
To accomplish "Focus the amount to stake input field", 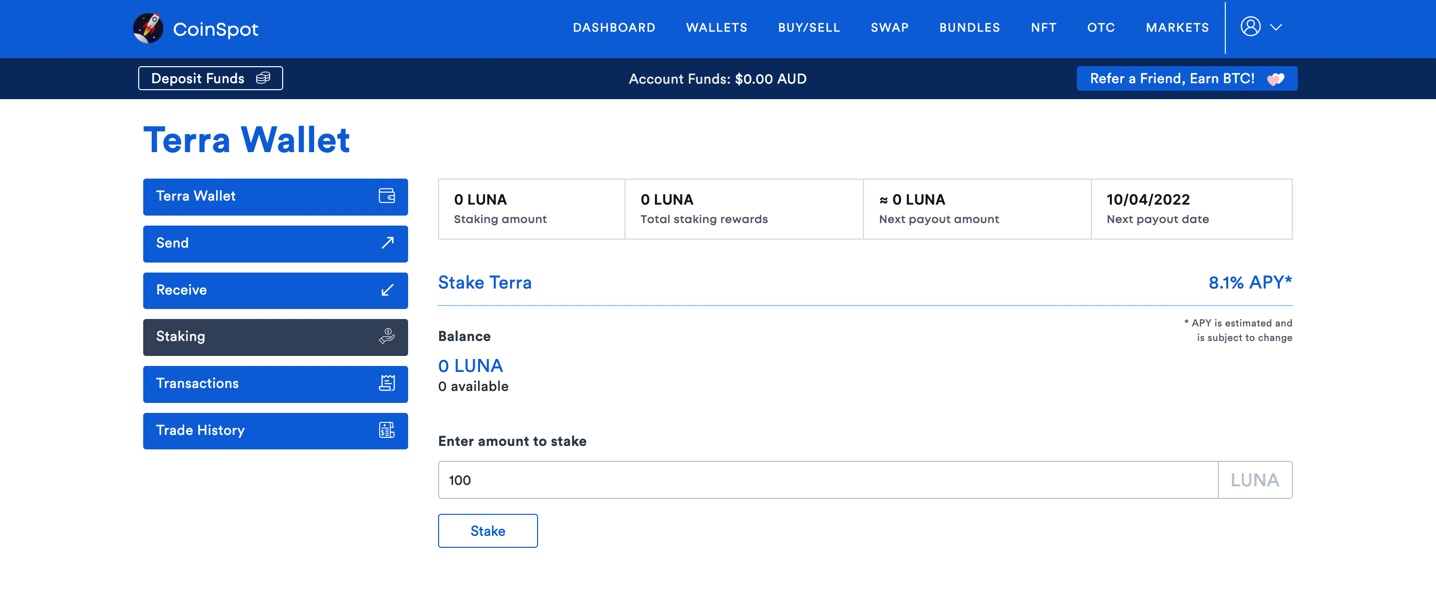I will point(828,480).
